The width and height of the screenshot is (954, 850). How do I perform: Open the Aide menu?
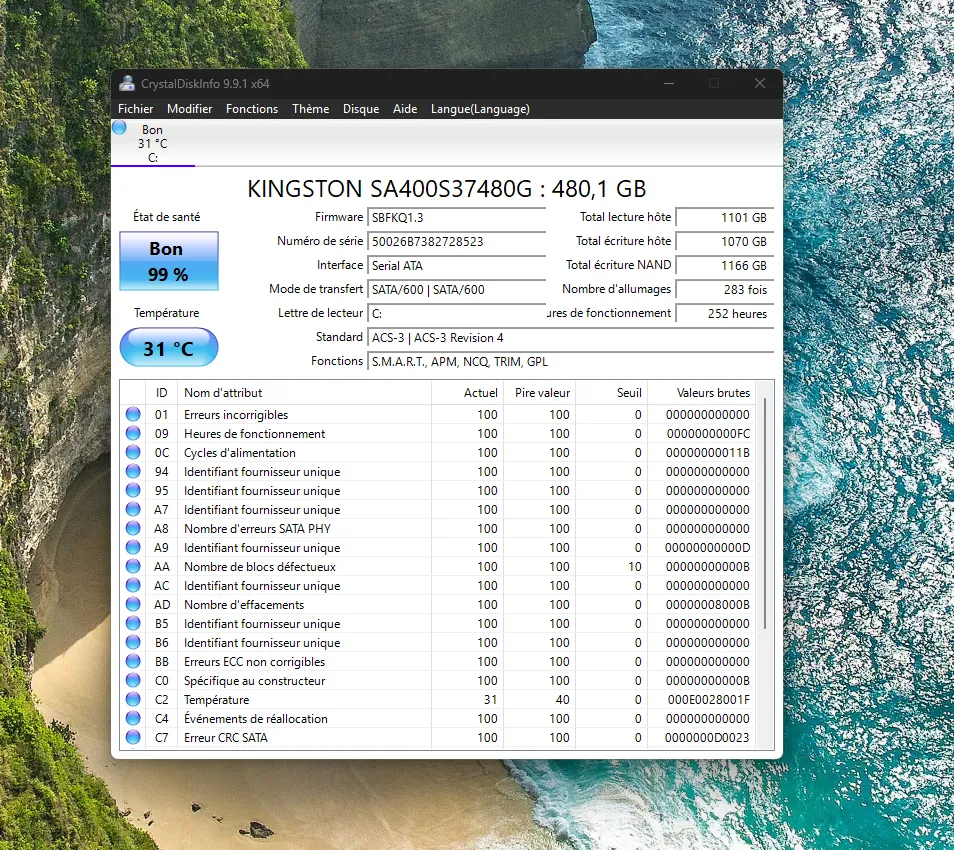[x=405, y=109]
